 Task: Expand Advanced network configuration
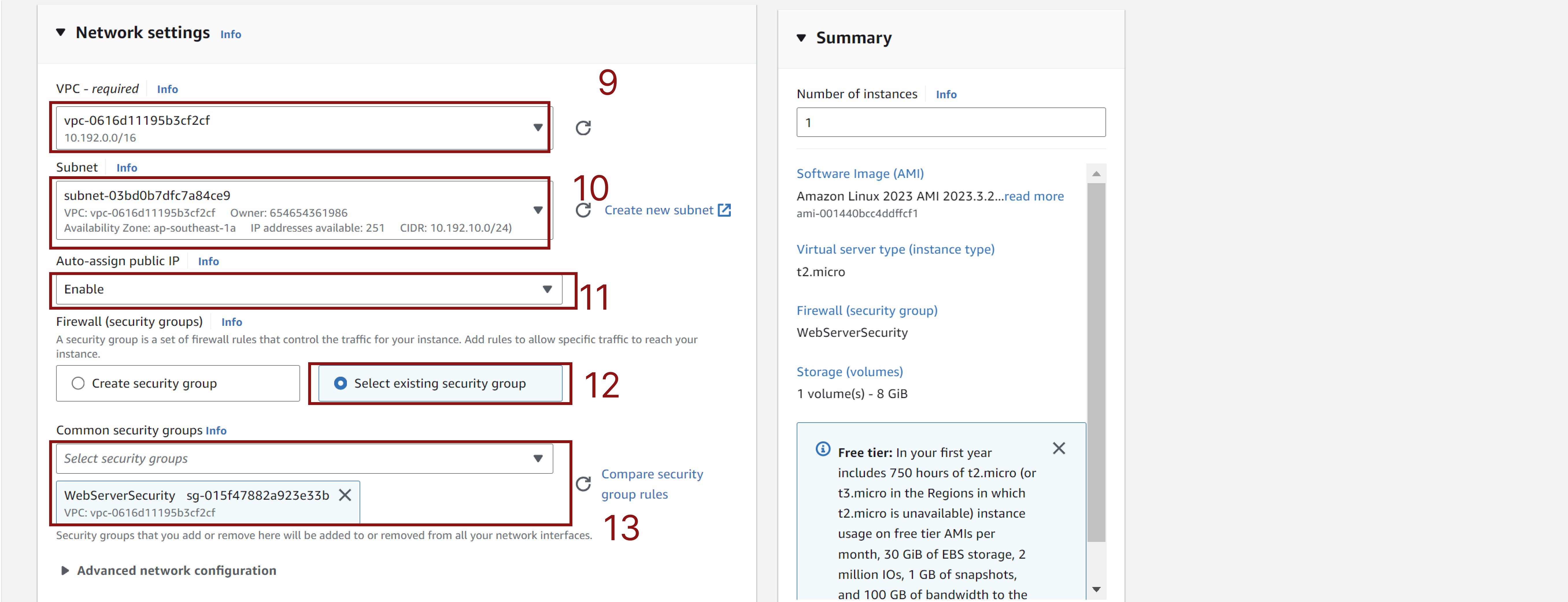pos(64,571)
